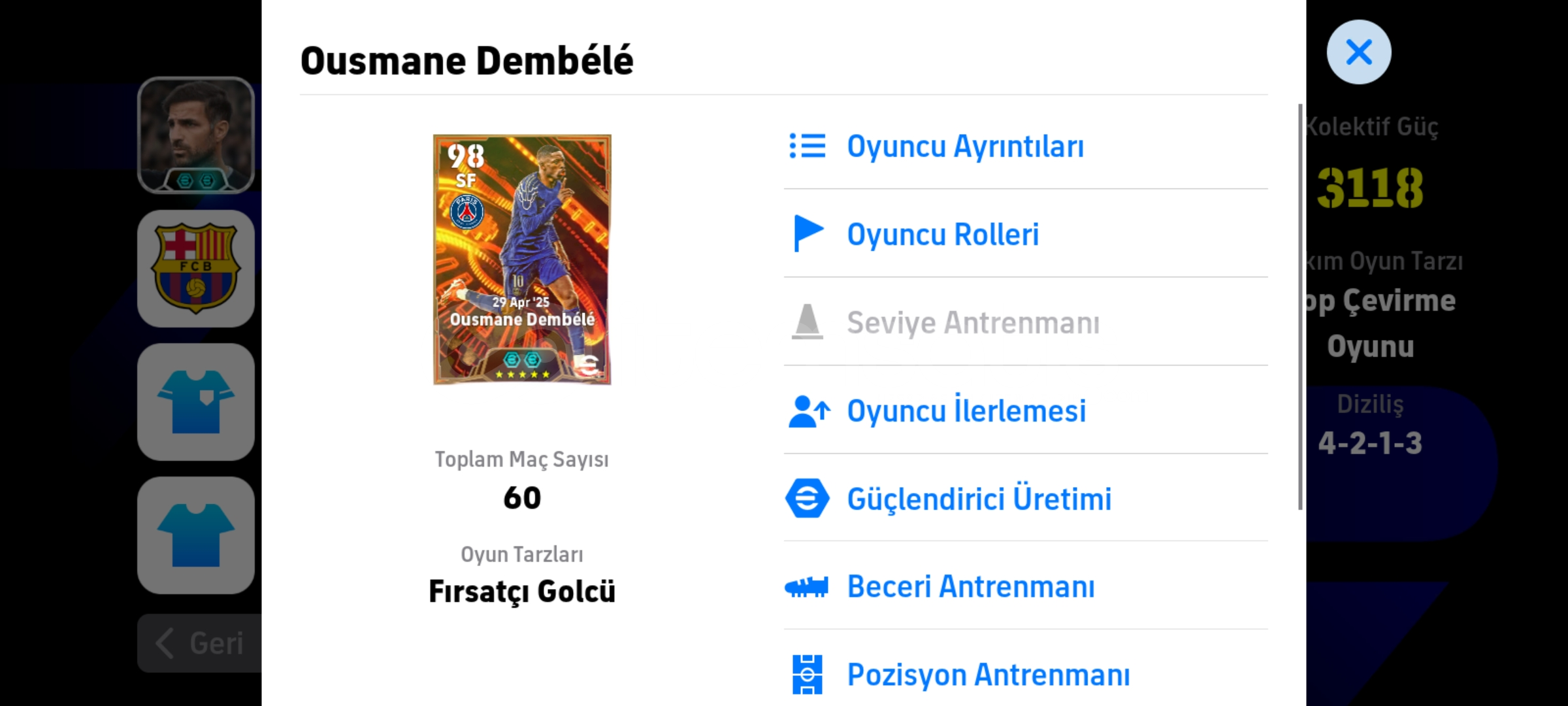
Task: Click the list icon beside Oyuncu Ayrıntıları
Action: (x=808, y=146)
